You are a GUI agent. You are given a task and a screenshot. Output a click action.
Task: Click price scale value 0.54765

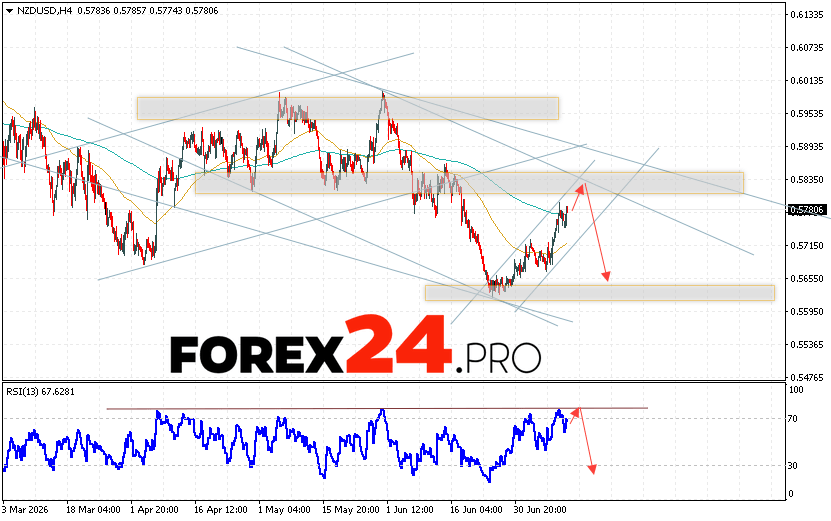pos(807,377)
